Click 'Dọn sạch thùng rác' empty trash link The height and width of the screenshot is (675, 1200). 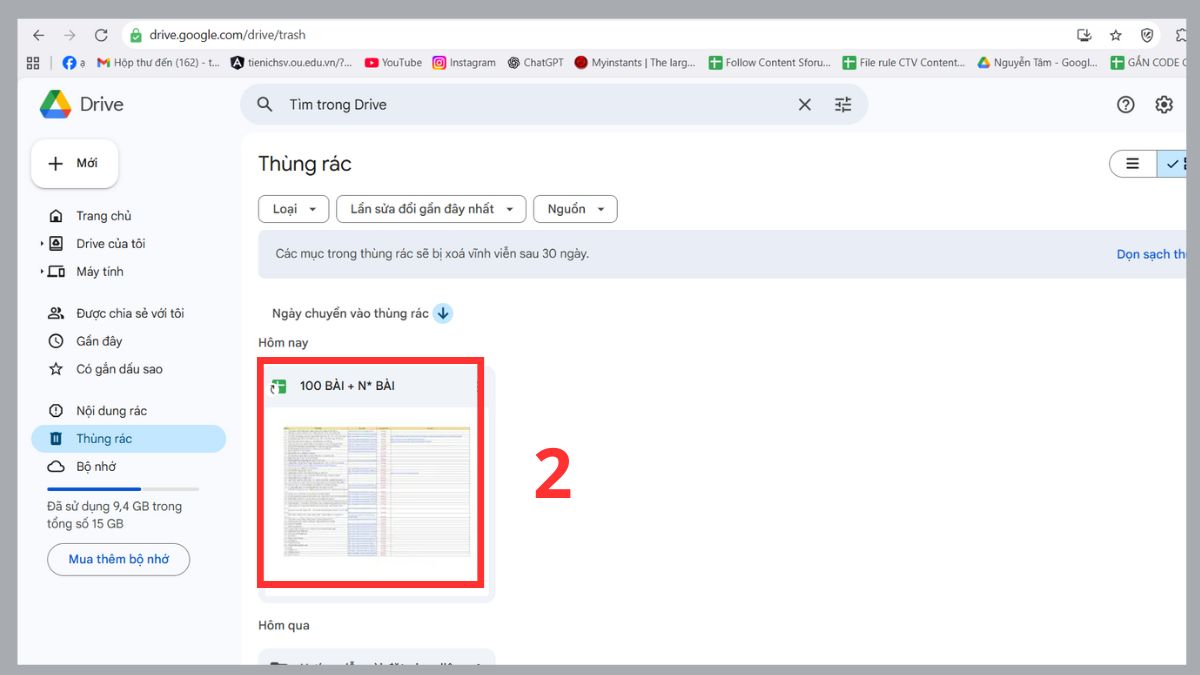pyautogui.click(x=1152, y=254)
